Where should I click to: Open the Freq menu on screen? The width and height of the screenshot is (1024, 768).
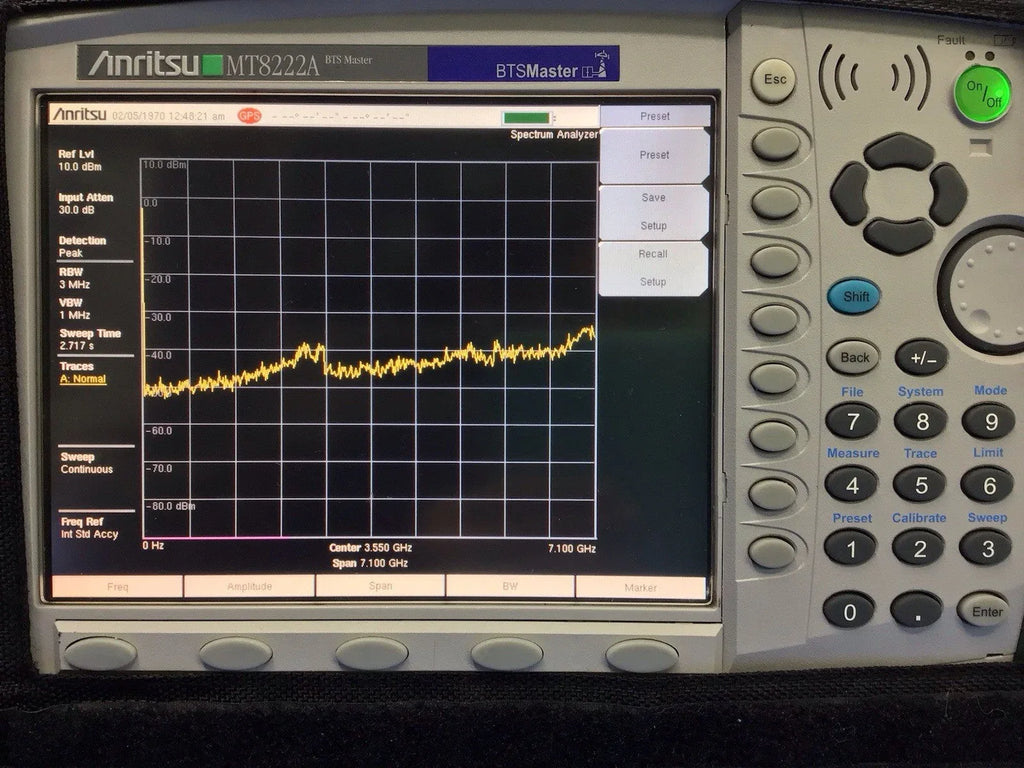(x=118, y=586)
